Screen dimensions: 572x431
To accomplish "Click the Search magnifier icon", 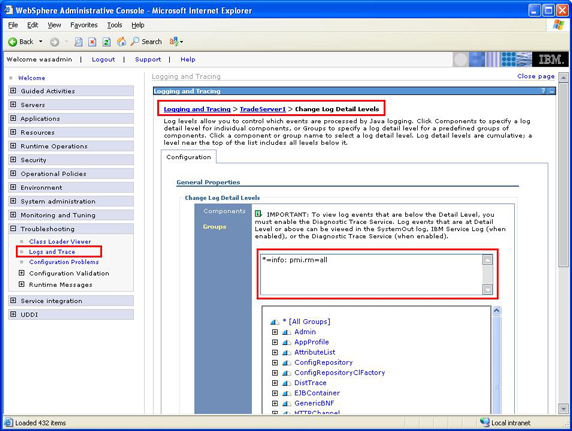I will tap(135, 41).
